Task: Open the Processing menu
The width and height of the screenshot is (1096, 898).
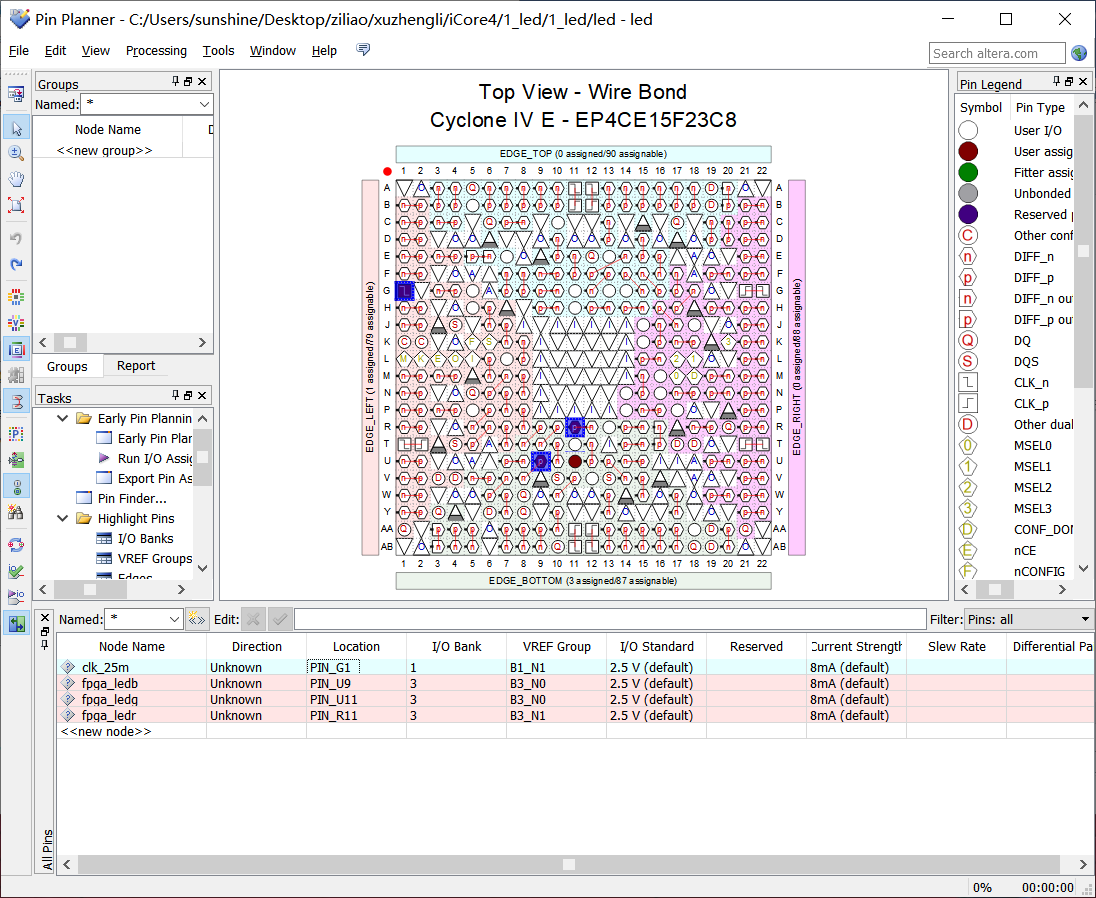Action: point(156,51)
